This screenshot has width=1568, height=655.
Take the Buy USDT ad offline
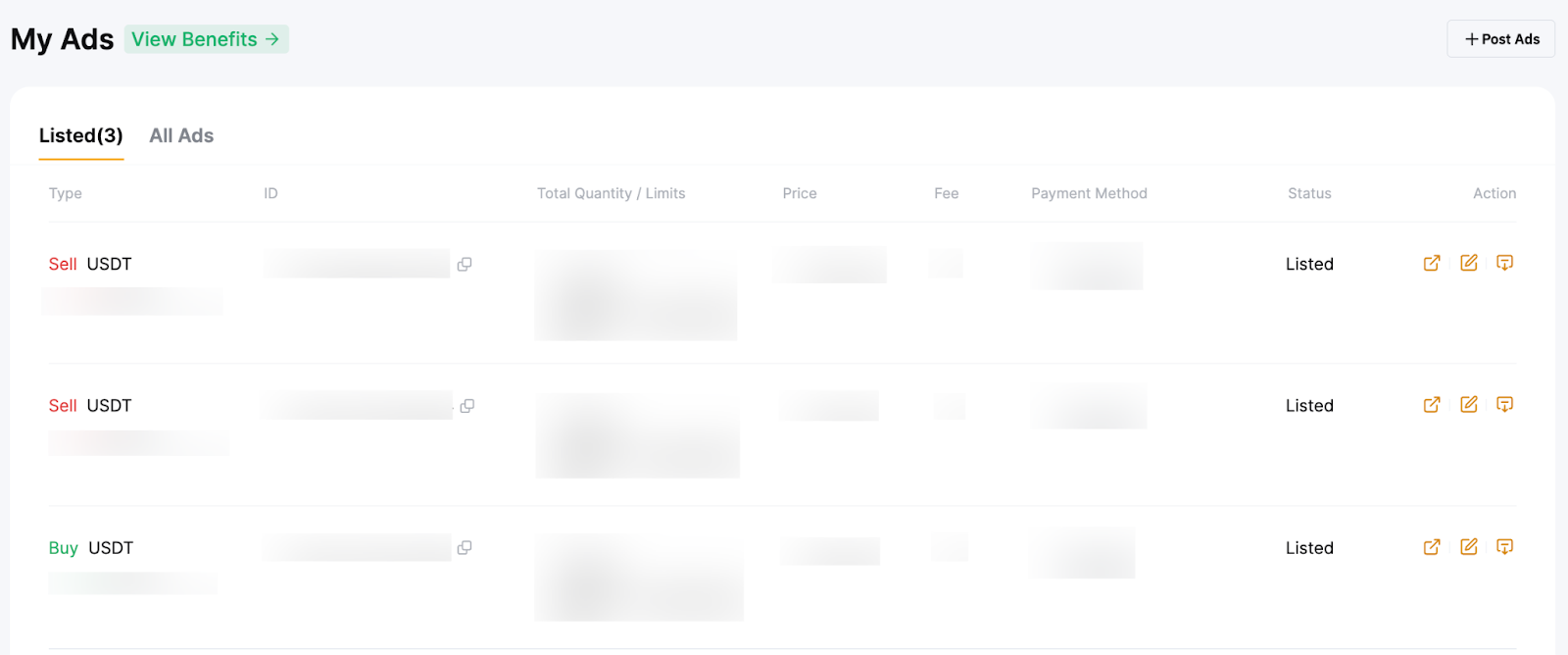[1505, 547]
